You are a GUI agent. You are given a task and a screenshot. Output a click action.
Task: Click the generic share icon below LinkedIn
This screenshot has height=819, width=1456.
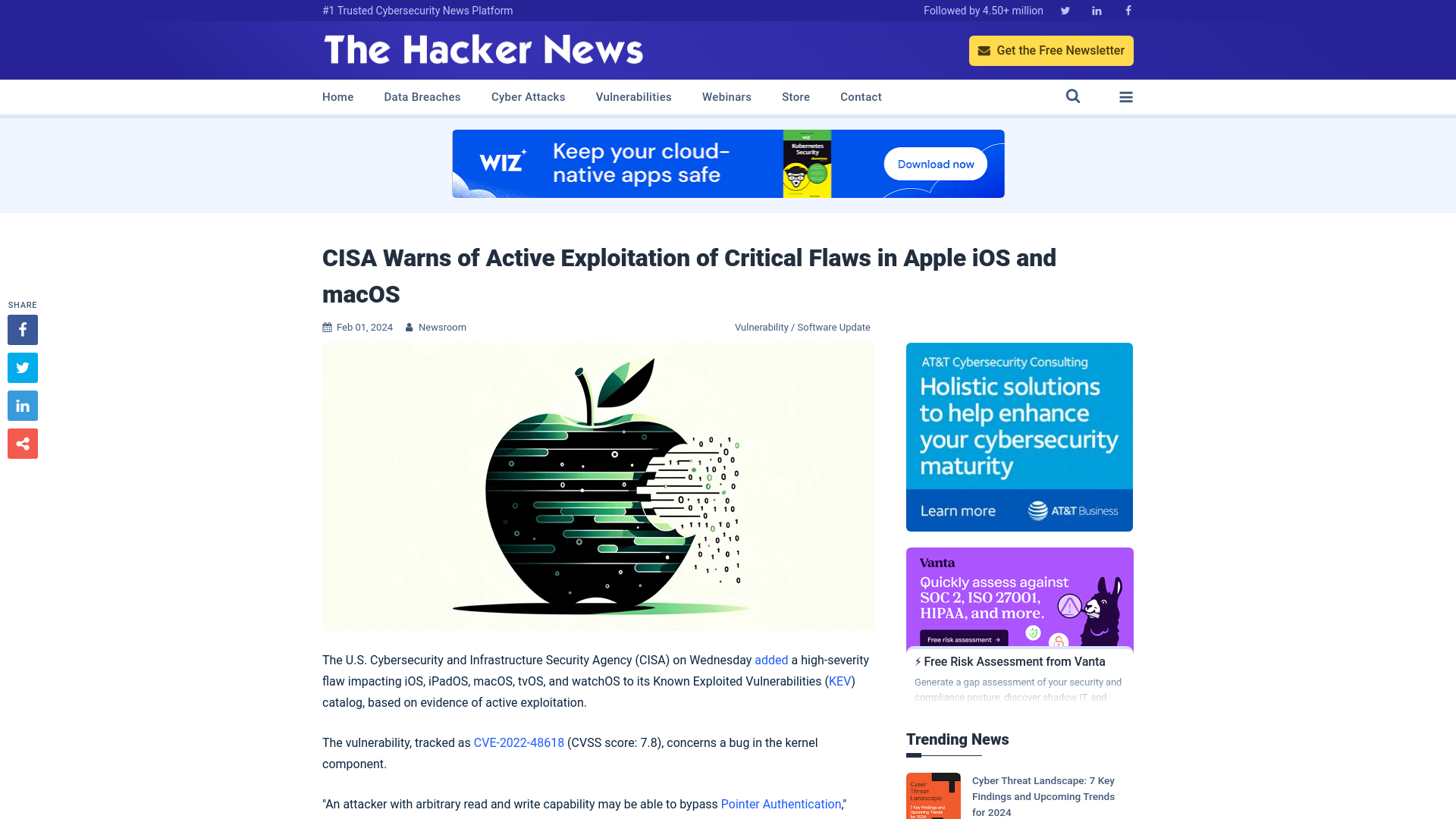(x=22, y=443)
